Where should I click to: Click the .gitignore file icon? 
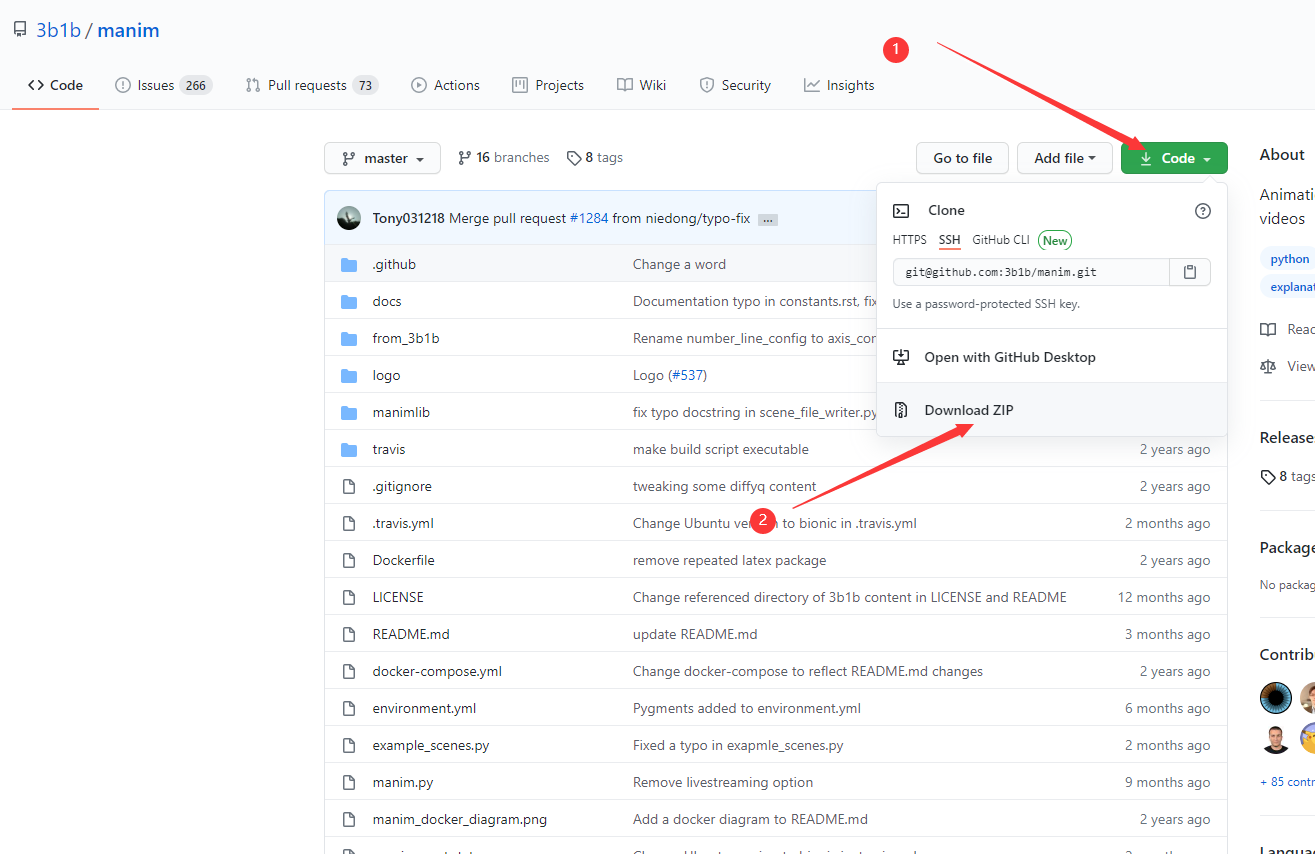coord(349,486)
